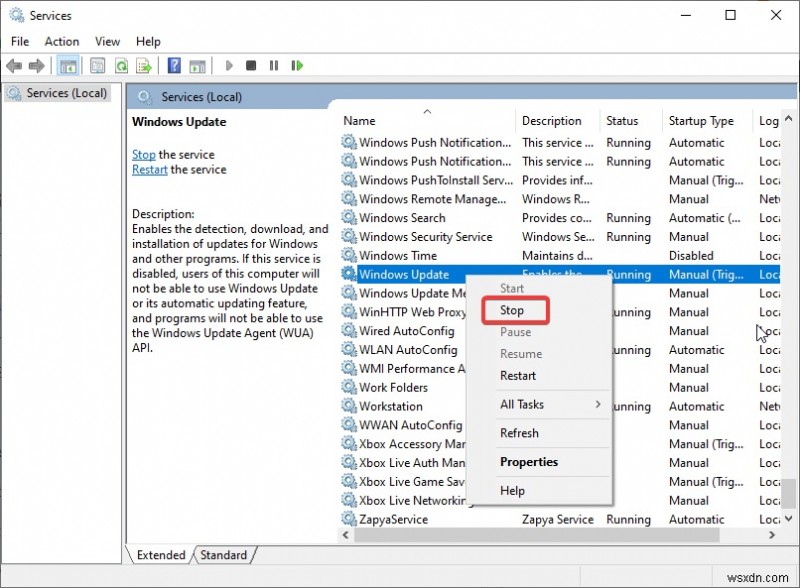Open the Help toolbar icon

click(174, 65)
